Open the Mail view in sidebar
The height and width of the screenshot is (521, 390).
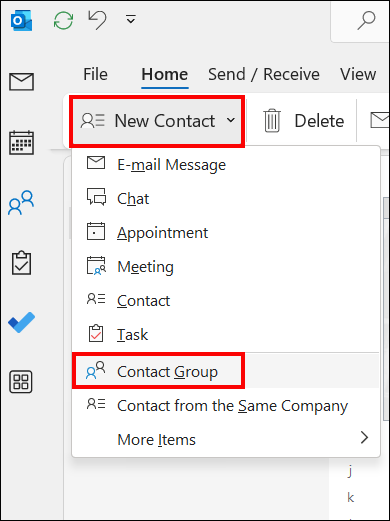coord(21,82)
